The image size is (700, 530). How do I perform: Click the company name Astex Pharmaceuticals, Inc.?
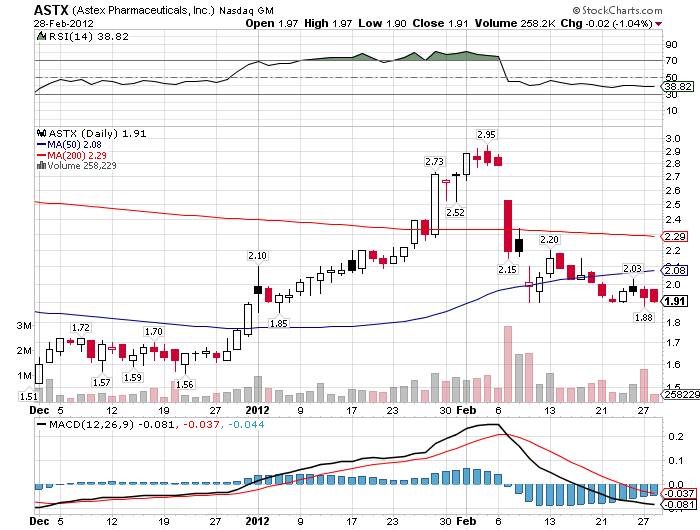pos(143,10)
